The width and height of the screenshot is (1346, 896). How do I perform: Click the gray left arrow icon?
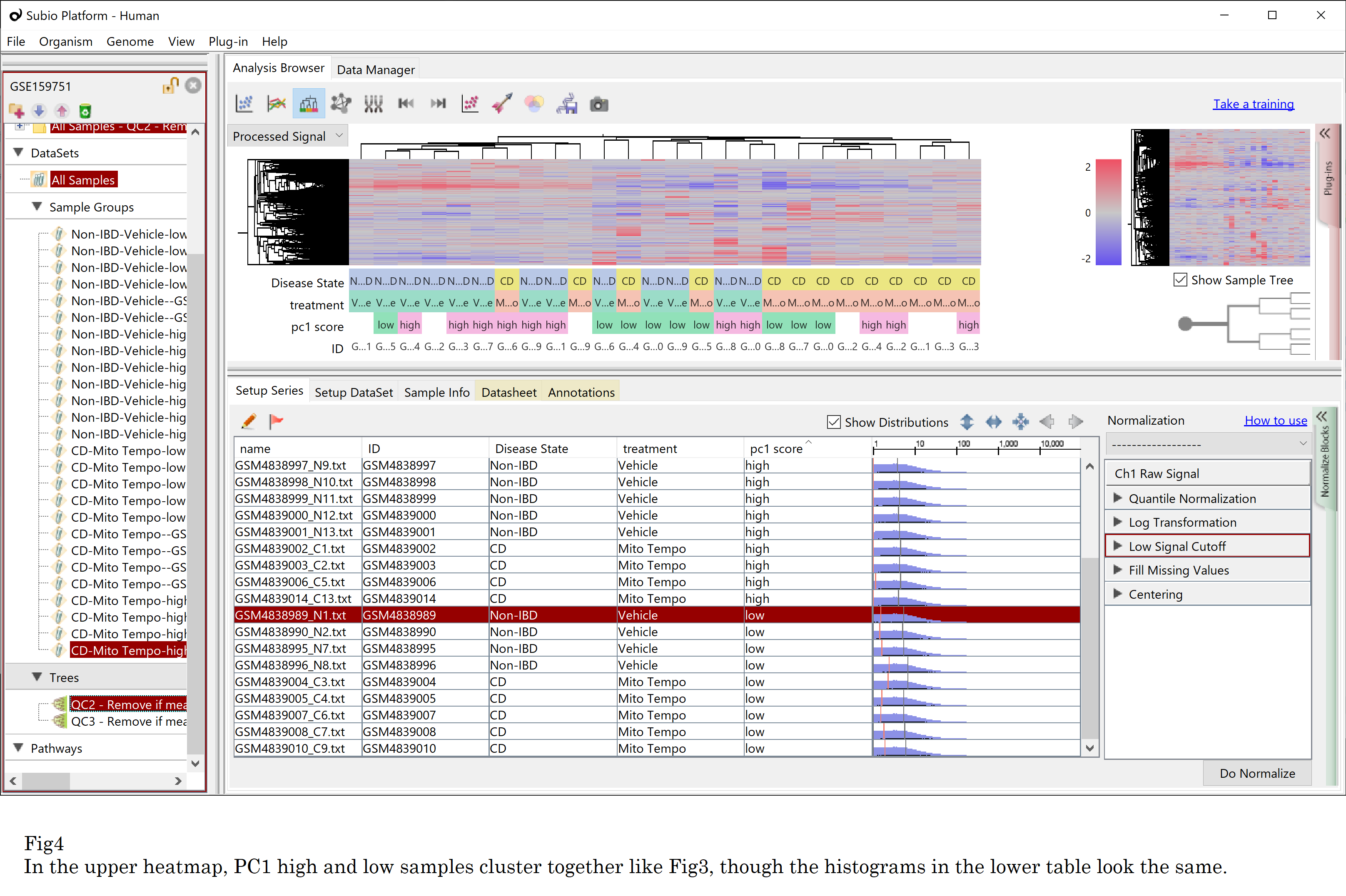(x=1047, y=422)
